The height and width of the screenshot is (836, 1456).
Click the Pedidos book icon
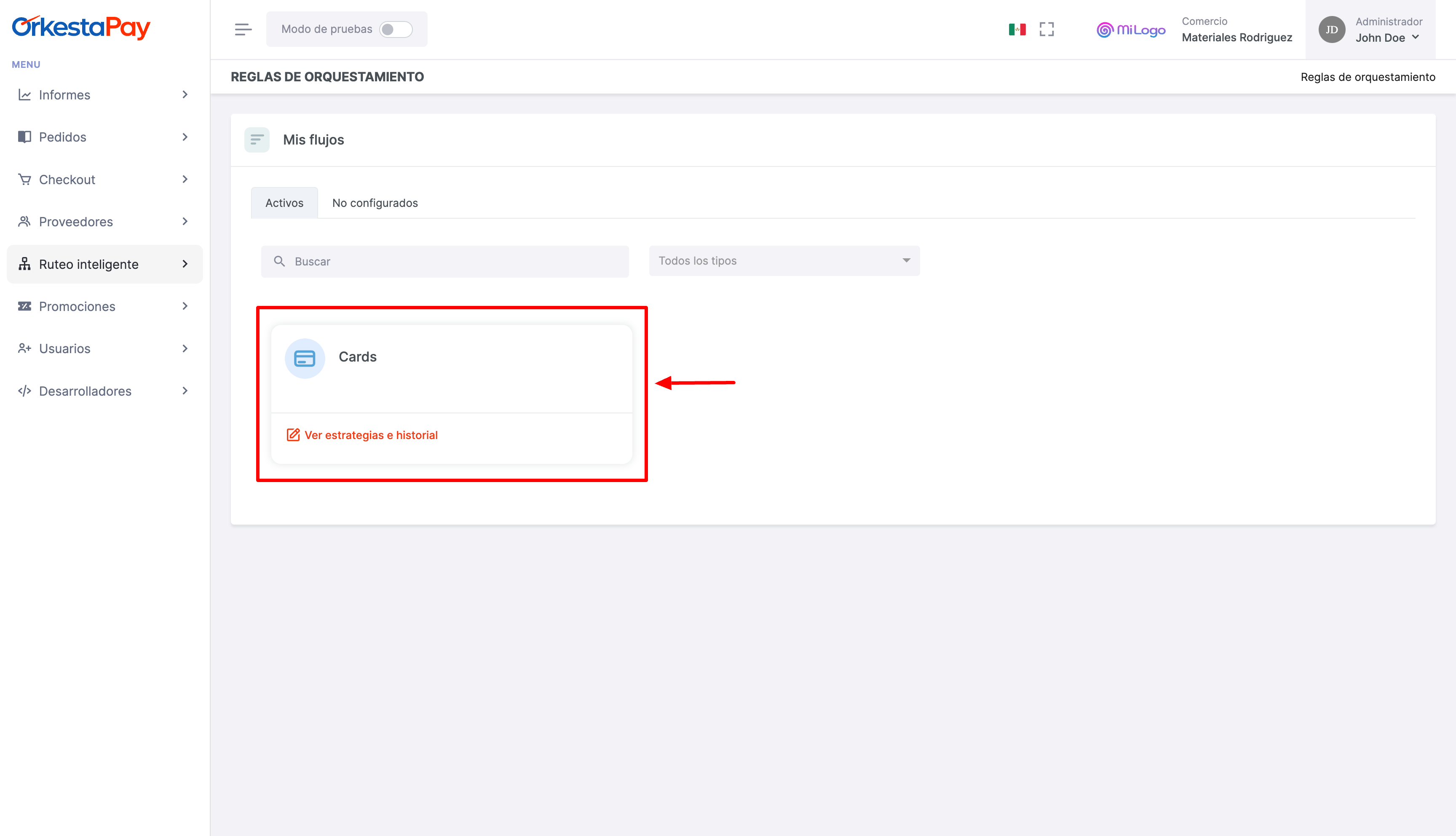[25, 137]
